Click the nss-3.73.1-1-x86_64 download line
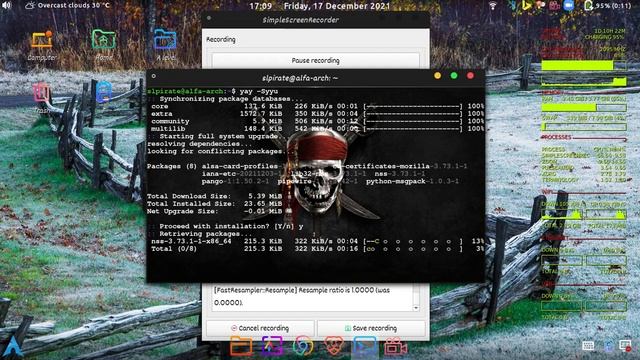Viewport: 640px width, 360px height. [x=315, y=241]
